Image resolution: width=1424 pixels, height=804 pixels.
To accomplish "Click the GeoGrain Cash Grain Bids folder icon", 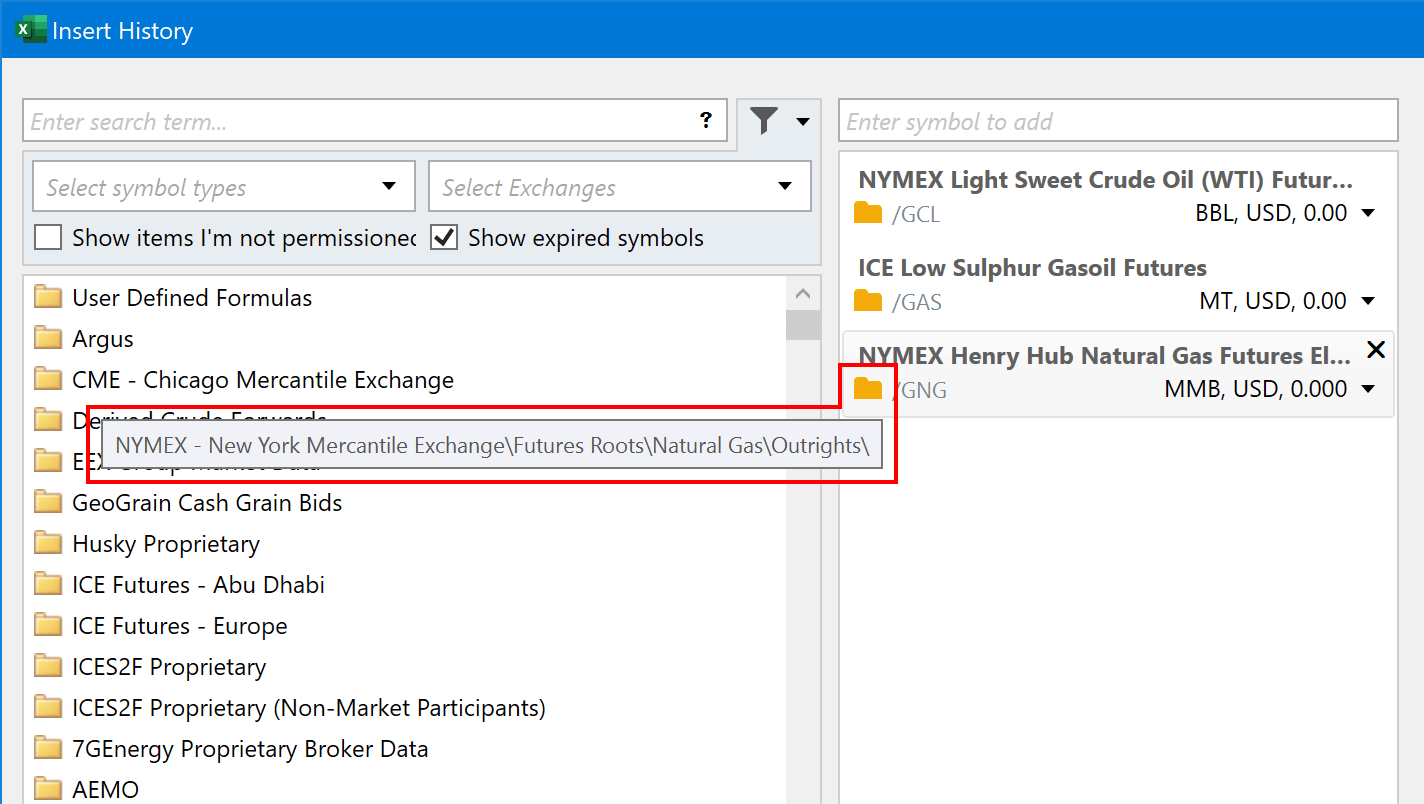I will point(48,503).
